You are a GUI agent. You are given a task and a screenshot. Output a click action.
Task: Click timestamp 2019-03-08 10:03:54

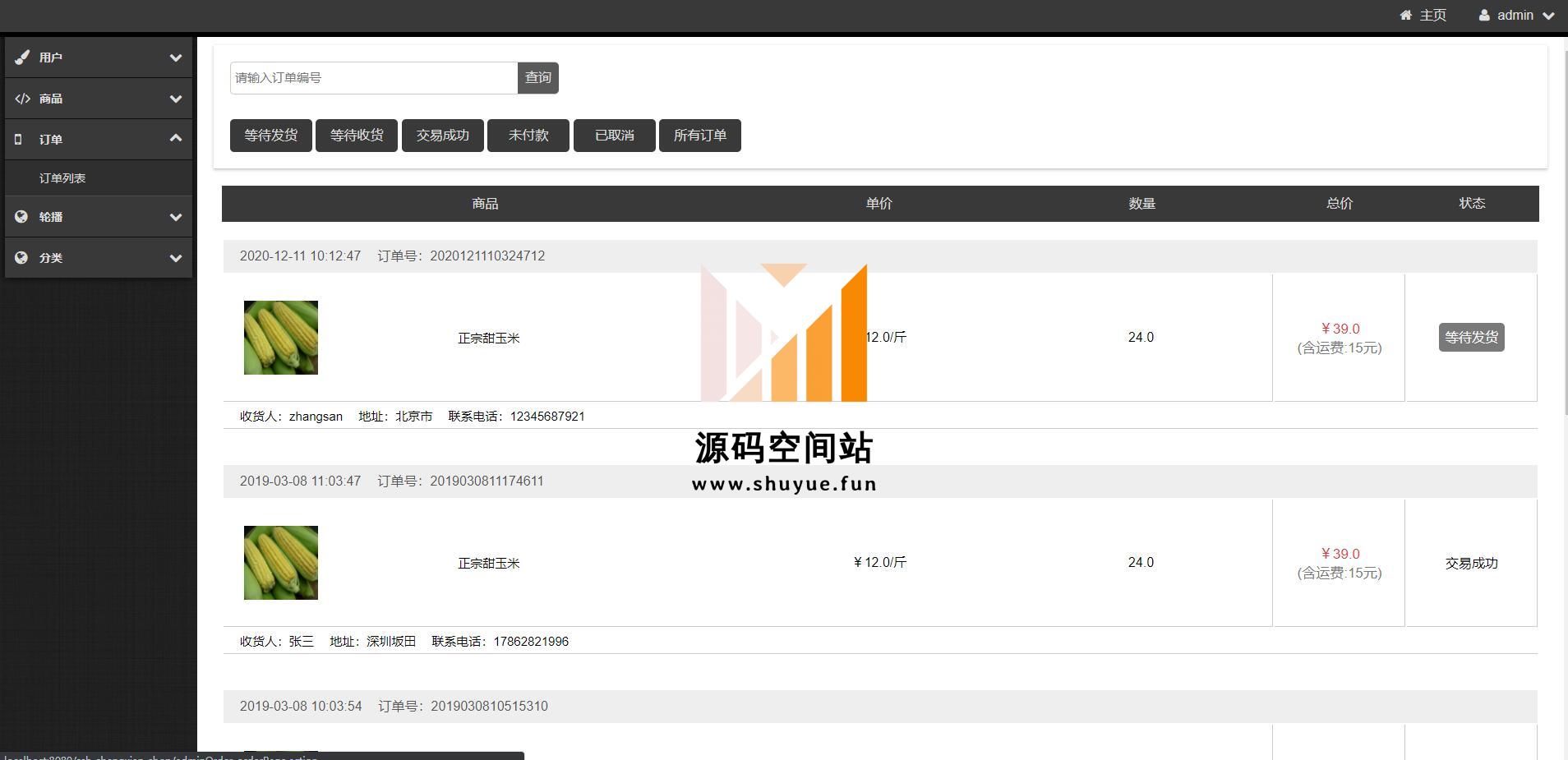(x=301, y=707)
